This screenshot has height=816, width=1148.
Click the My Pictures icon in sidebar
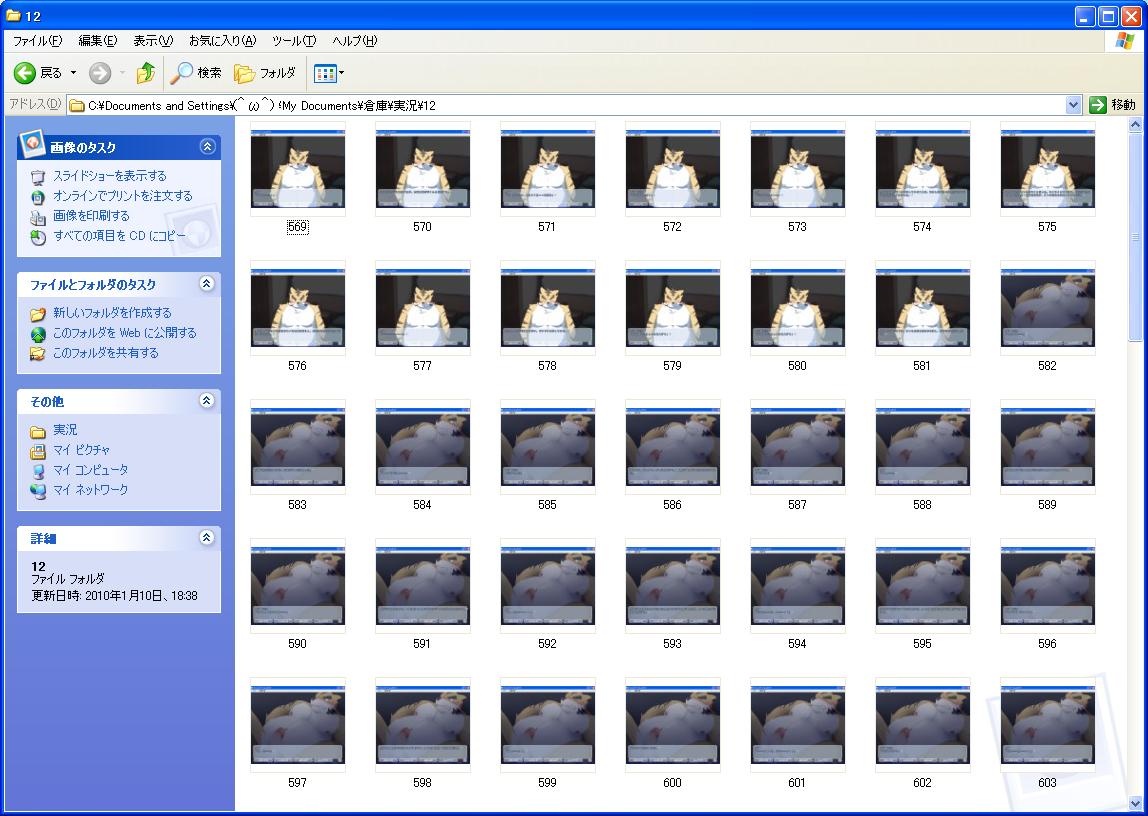[38, 451]
